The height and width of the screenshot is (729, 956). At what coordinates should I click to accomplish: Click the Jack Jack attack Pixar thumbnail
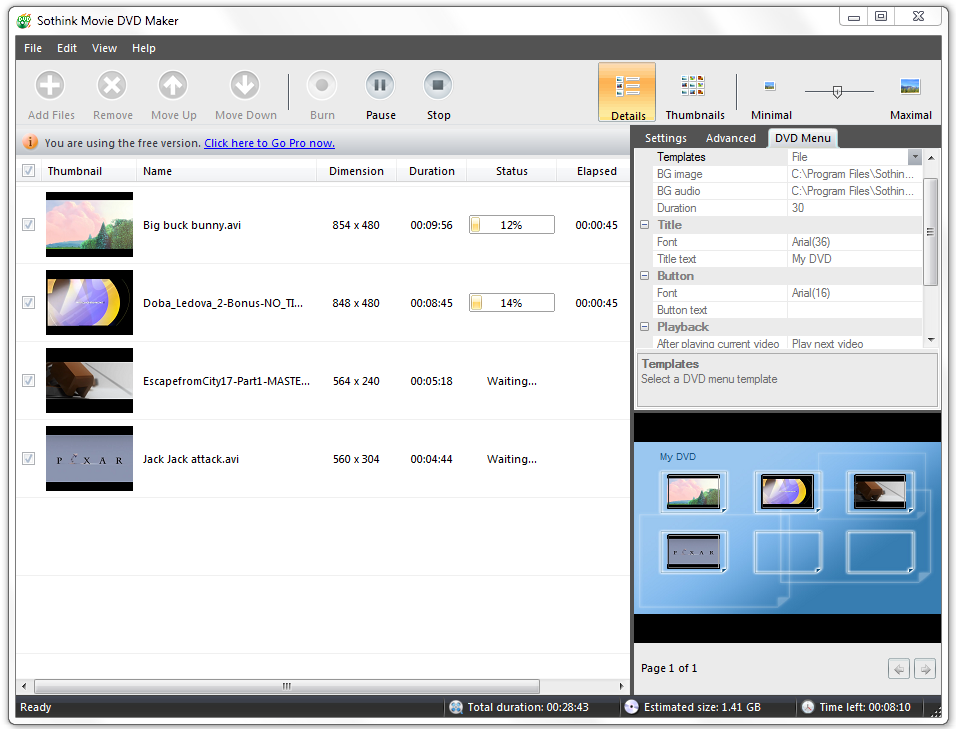tap(89, 458)
